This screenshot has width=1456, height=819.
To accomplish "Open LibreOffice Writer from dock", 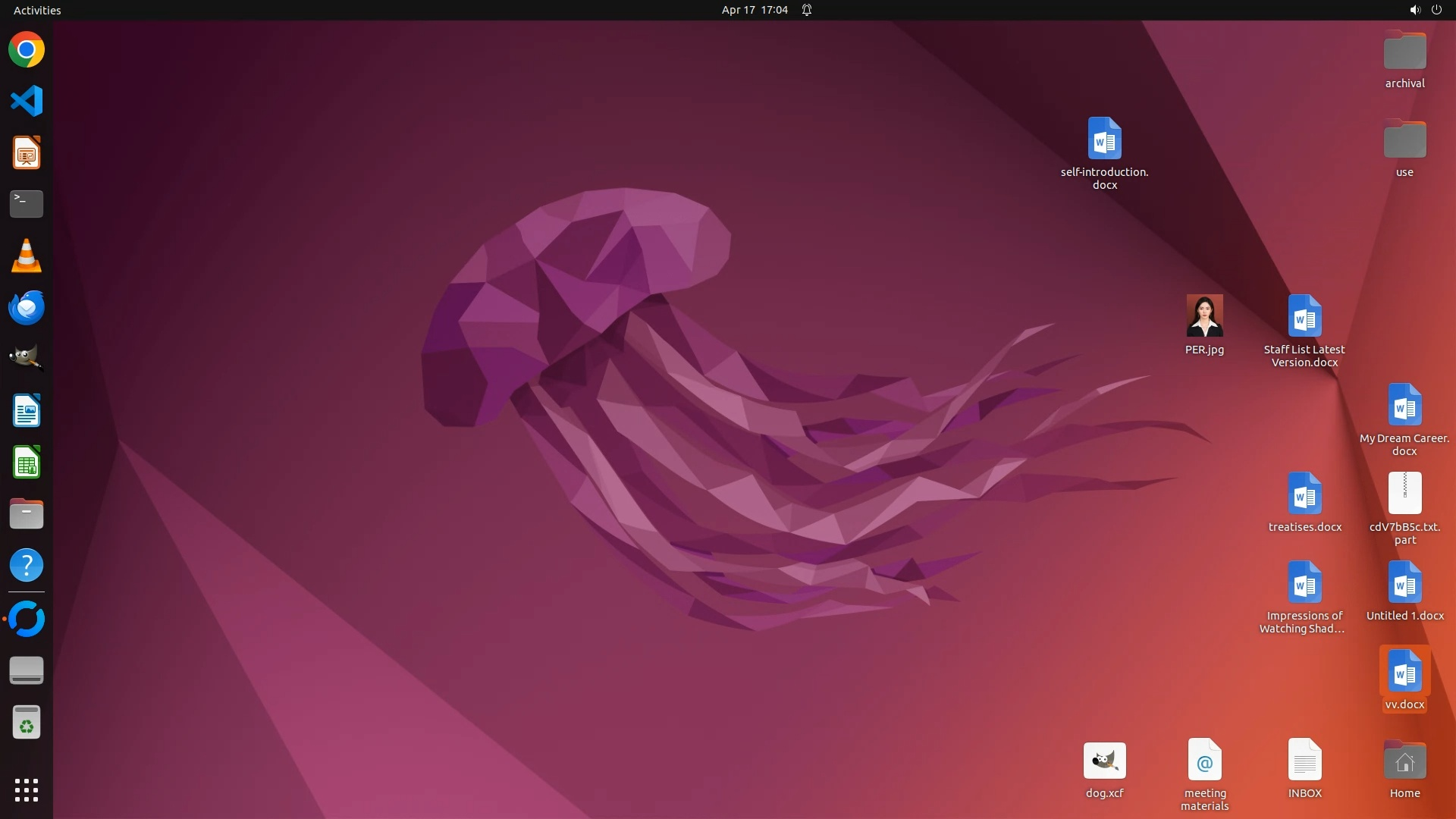I will tap(27, 410).
